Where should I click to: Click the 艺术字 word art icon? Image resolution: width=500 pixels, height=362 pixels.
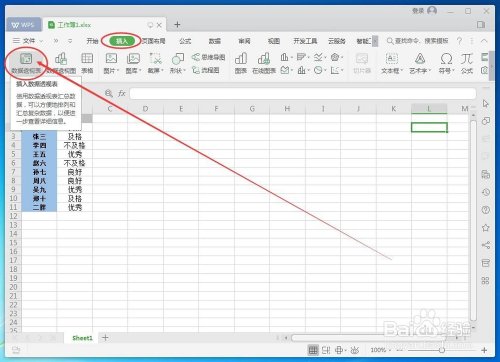(420, 59)
